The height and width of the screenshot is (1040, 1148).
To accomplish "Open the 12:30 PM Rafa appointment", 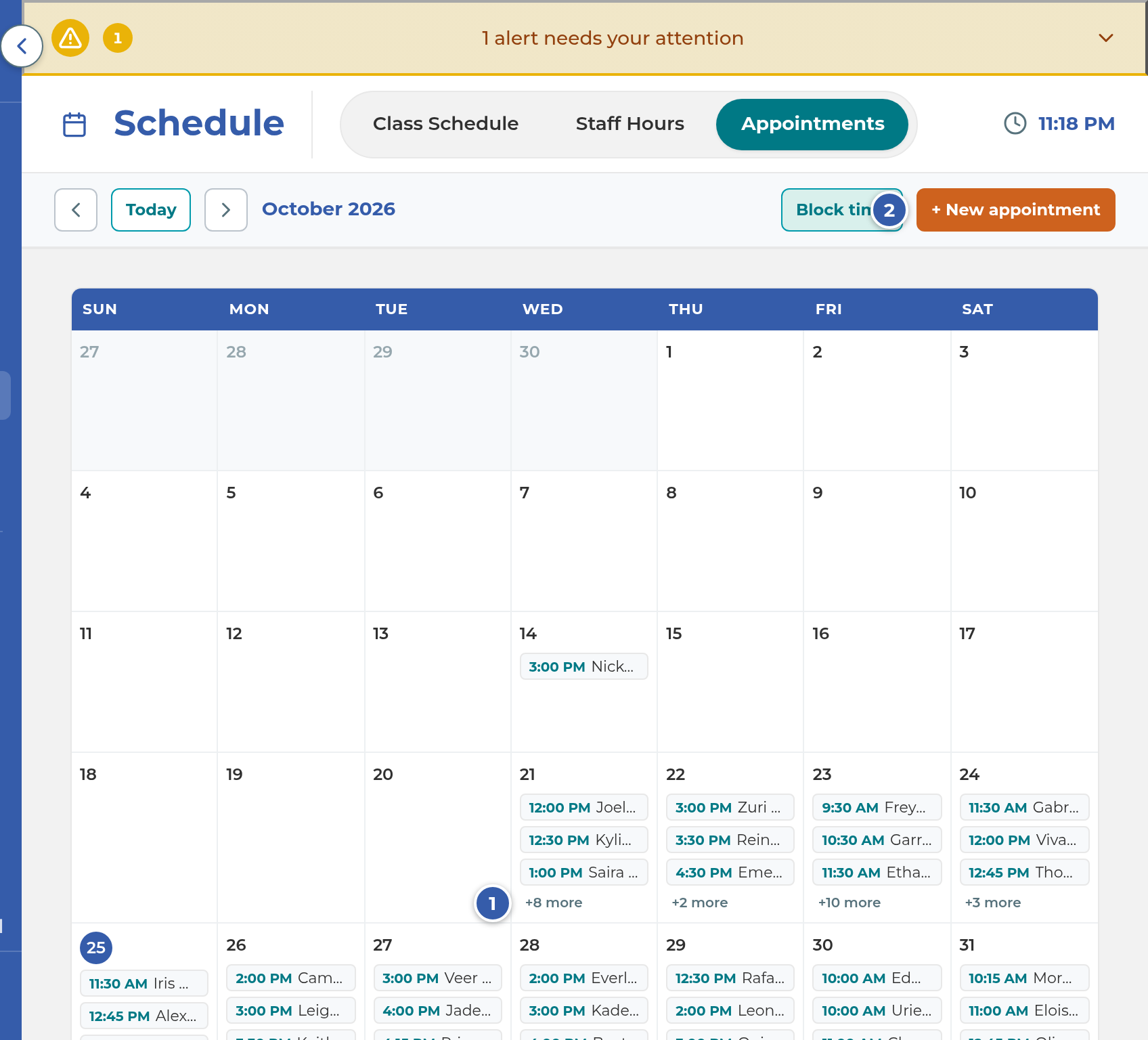I will coord(730,978).
